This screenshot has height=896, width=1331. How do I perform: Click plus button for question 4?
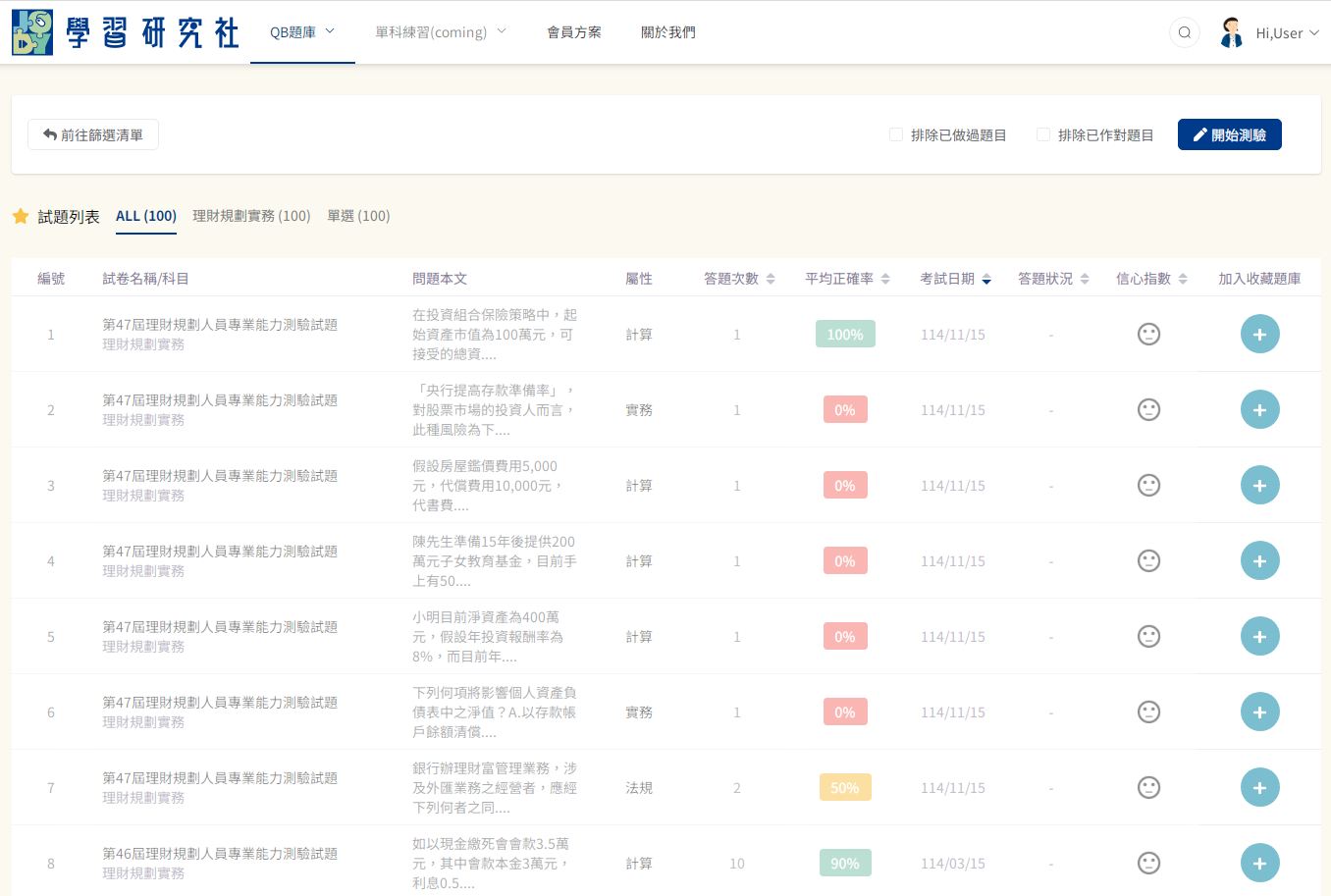[1259, 561]
